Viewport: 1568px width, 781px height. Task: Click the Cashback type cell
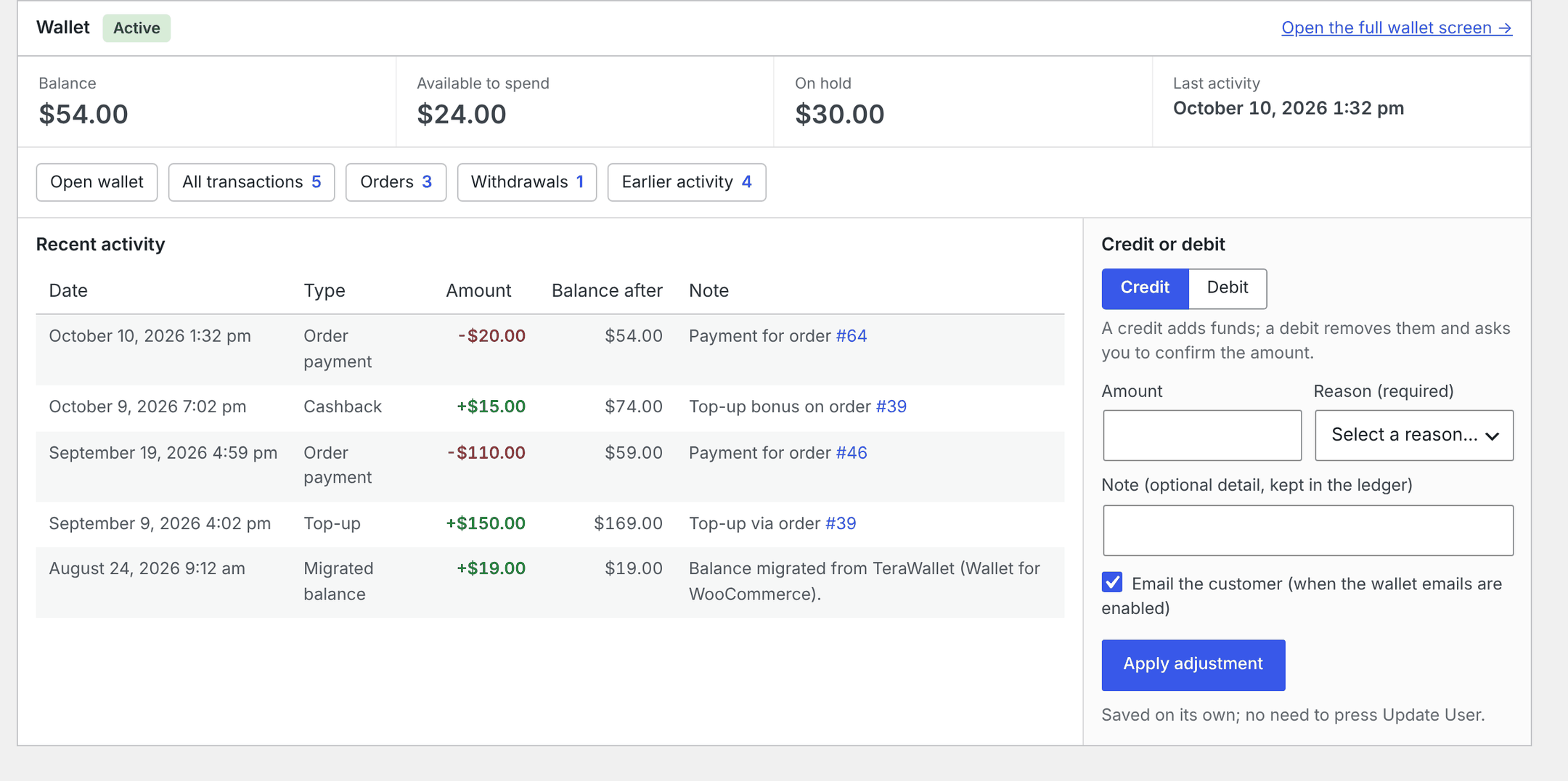tap(343, 406)
